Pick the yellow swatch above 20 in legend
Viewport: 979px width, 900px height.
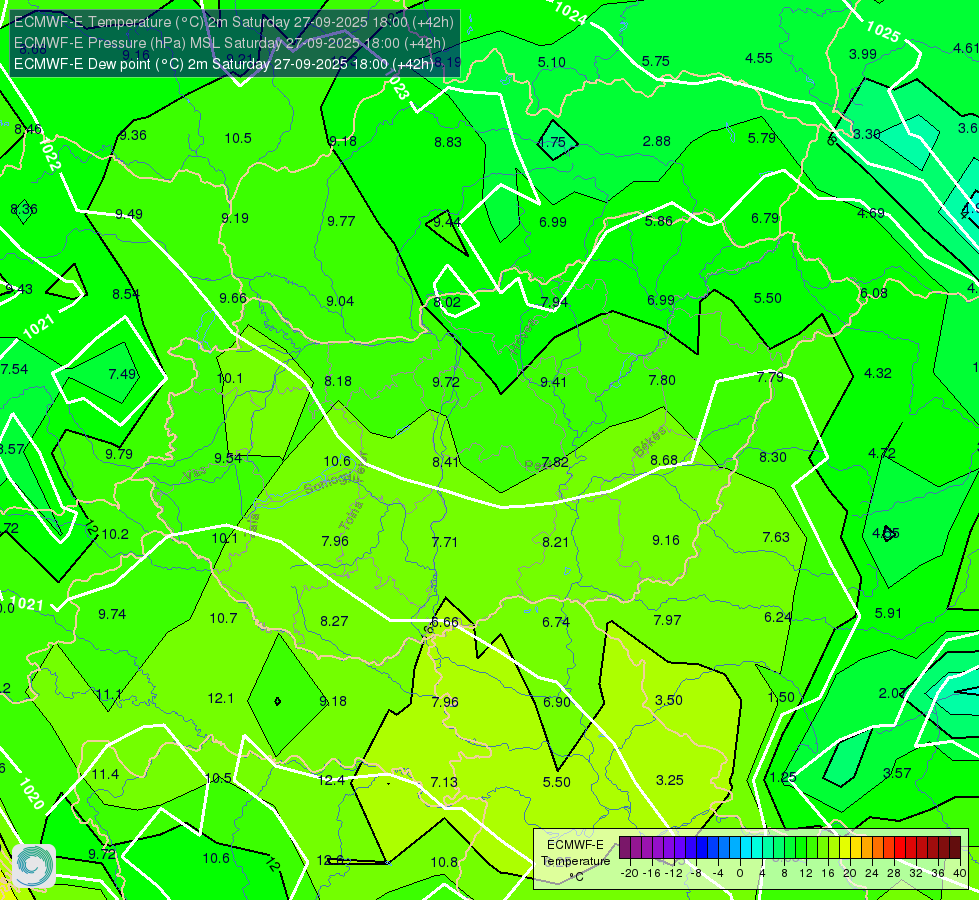click(845, 848)
